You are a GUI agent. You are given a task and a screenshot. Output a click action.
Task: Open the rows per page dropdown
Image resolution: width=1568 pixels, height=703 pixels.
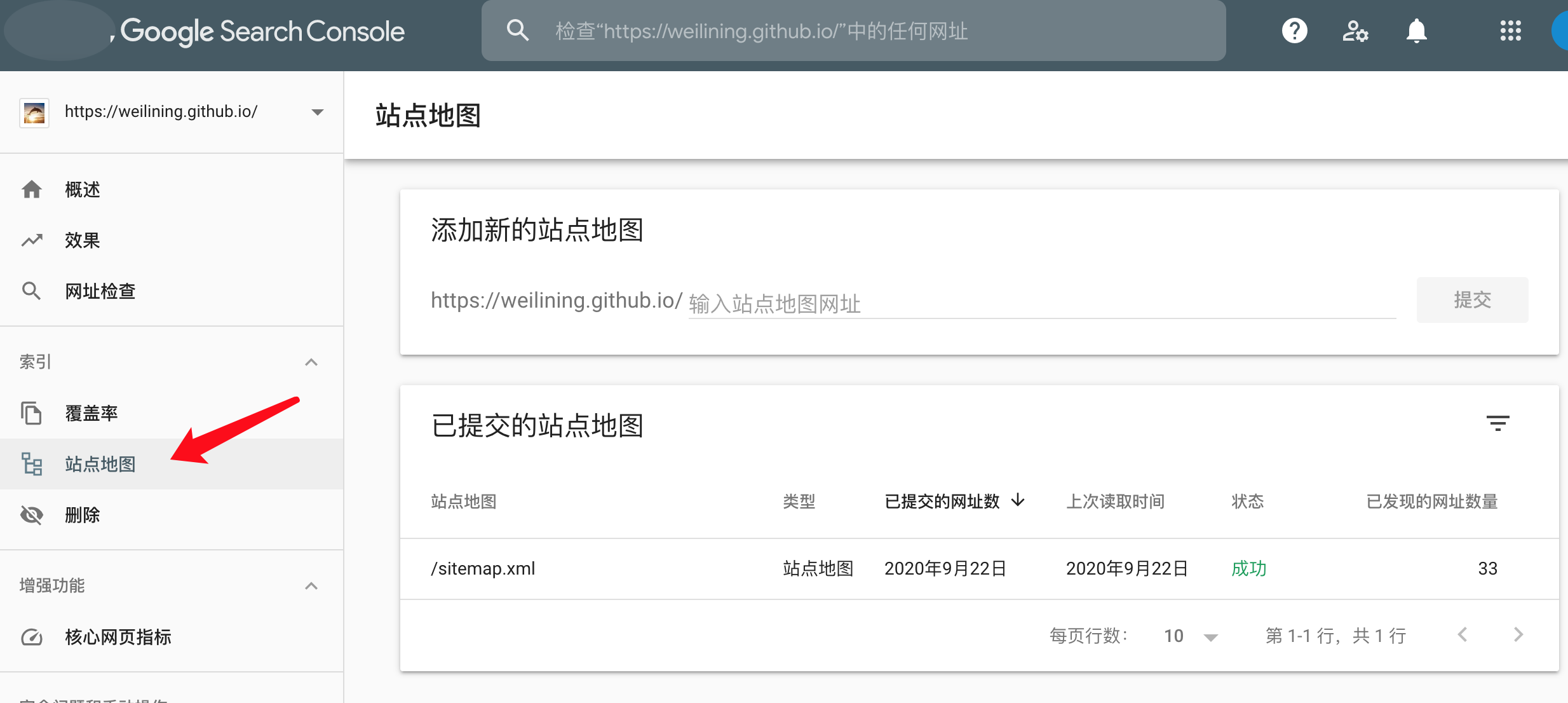pos(1191,636)
